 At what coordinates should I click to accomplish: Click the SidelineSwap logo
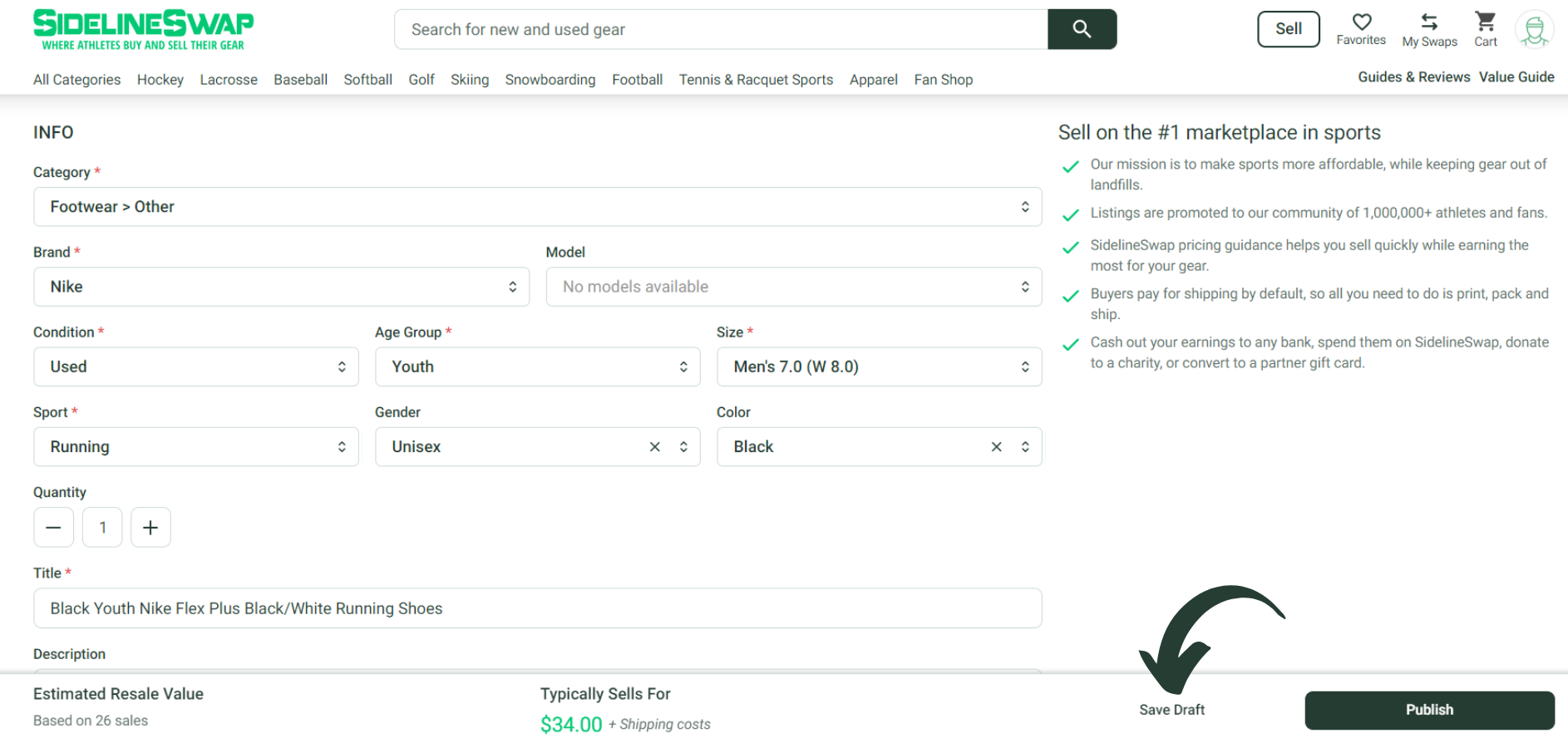click(x=143, y=30)
